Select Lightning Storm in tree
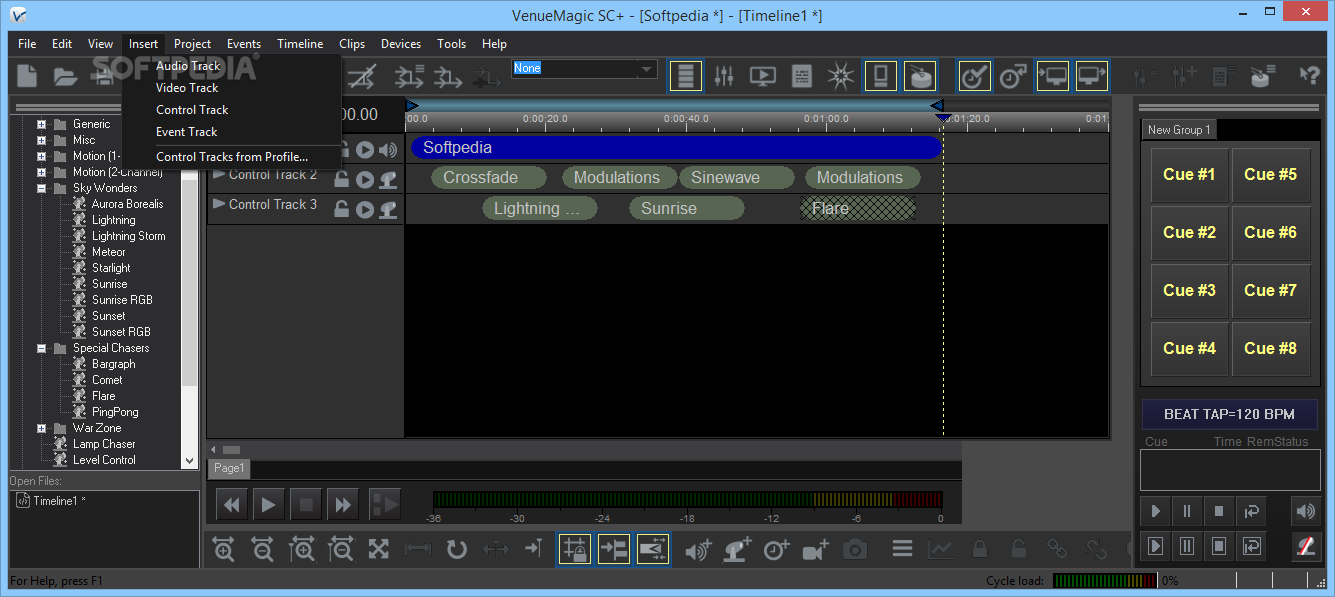This screenshot has height=597, width=1335. point(128,236)
